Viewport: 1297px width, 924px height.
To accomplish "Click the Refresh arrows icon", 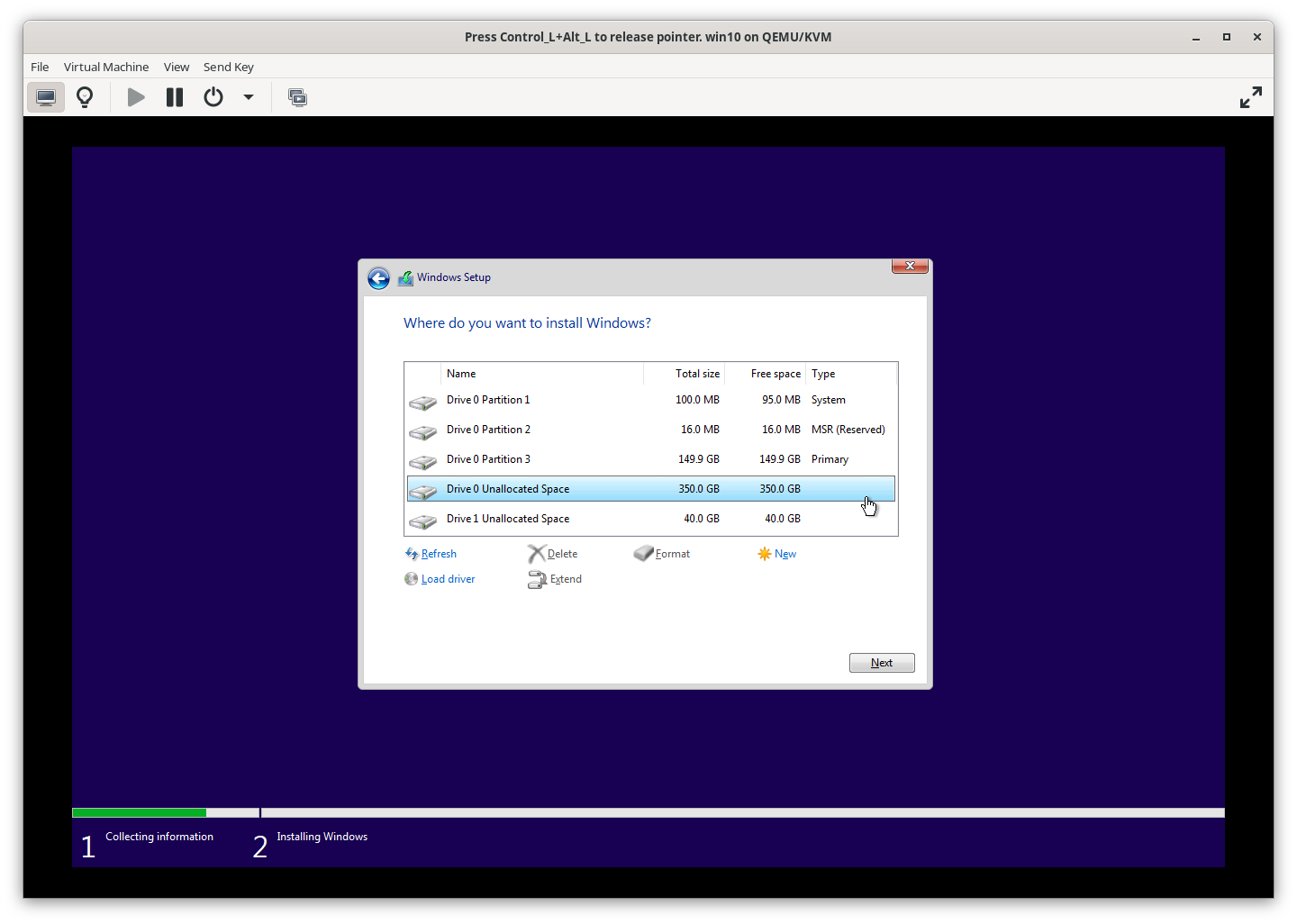I will coord(412,554).
